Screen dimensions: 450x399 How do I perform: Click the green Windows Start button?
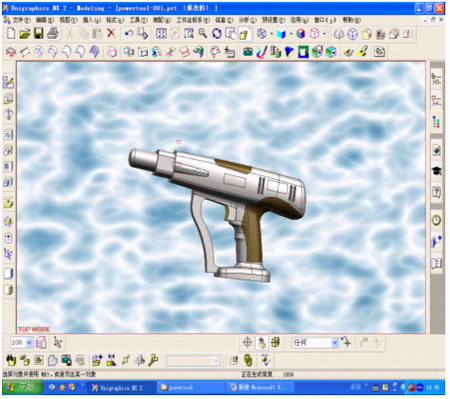pyautogui.click(x=22, y=387)
